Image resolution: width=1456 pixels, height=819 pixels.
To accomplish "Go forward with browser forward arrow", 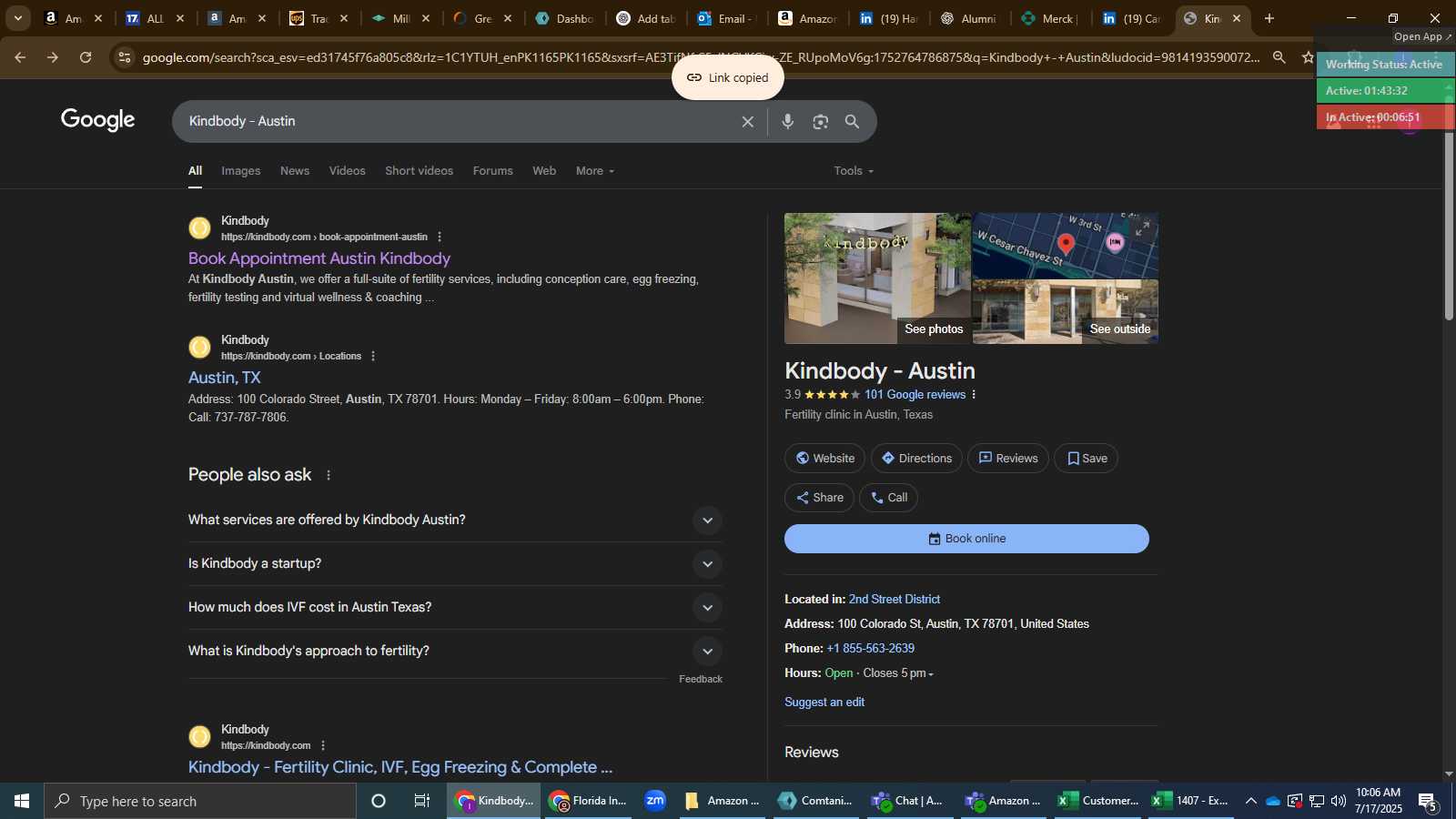I will pyautogui.click(x=53, y=57).
